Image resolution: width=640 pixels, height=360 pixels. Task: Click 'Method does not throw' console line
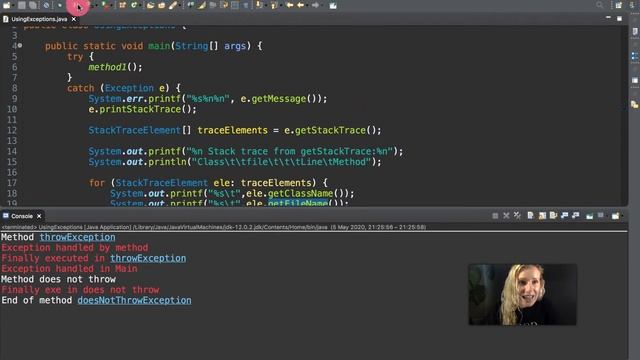point(58,279)
